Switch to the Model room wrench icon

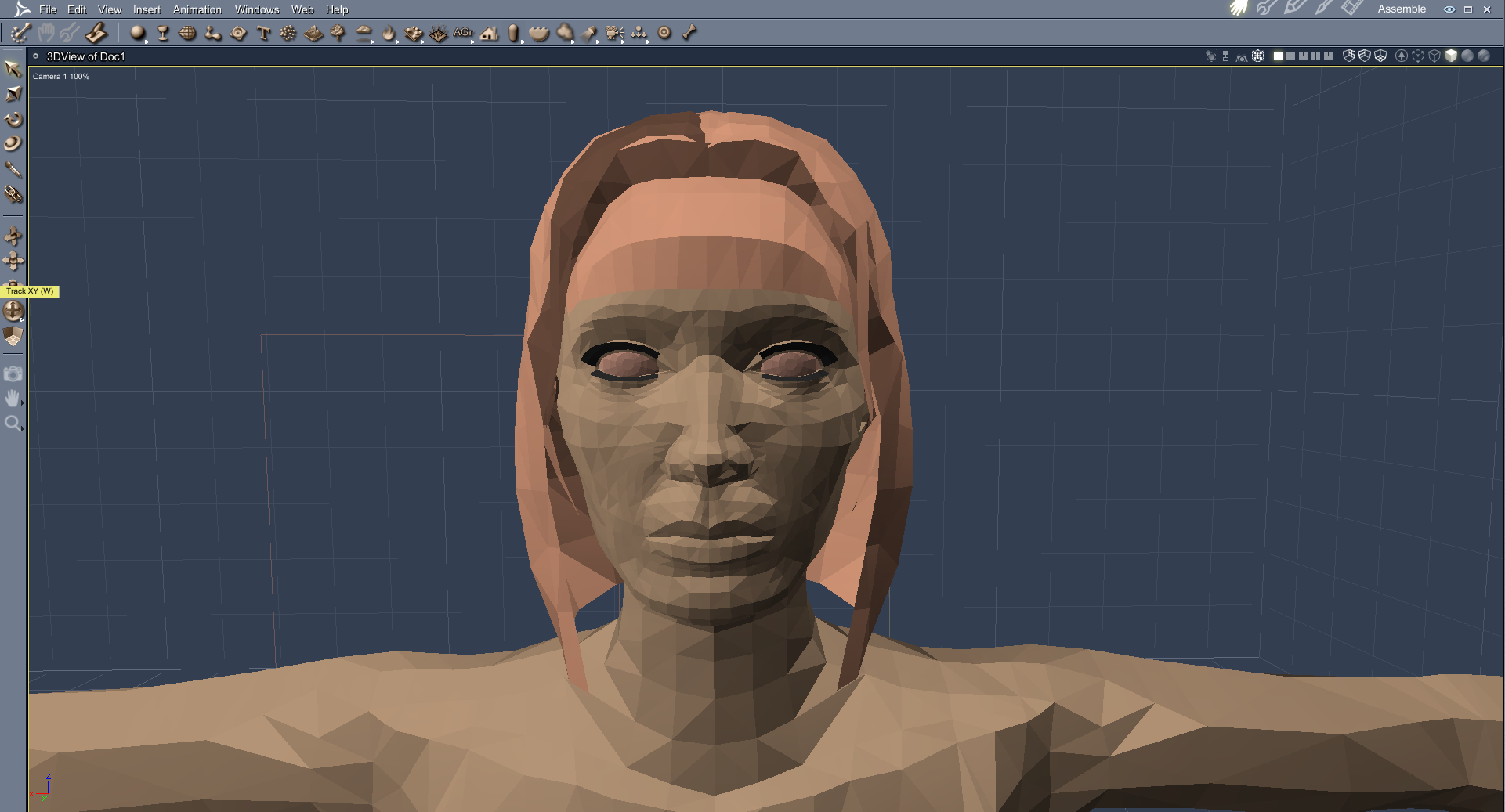1267,9
